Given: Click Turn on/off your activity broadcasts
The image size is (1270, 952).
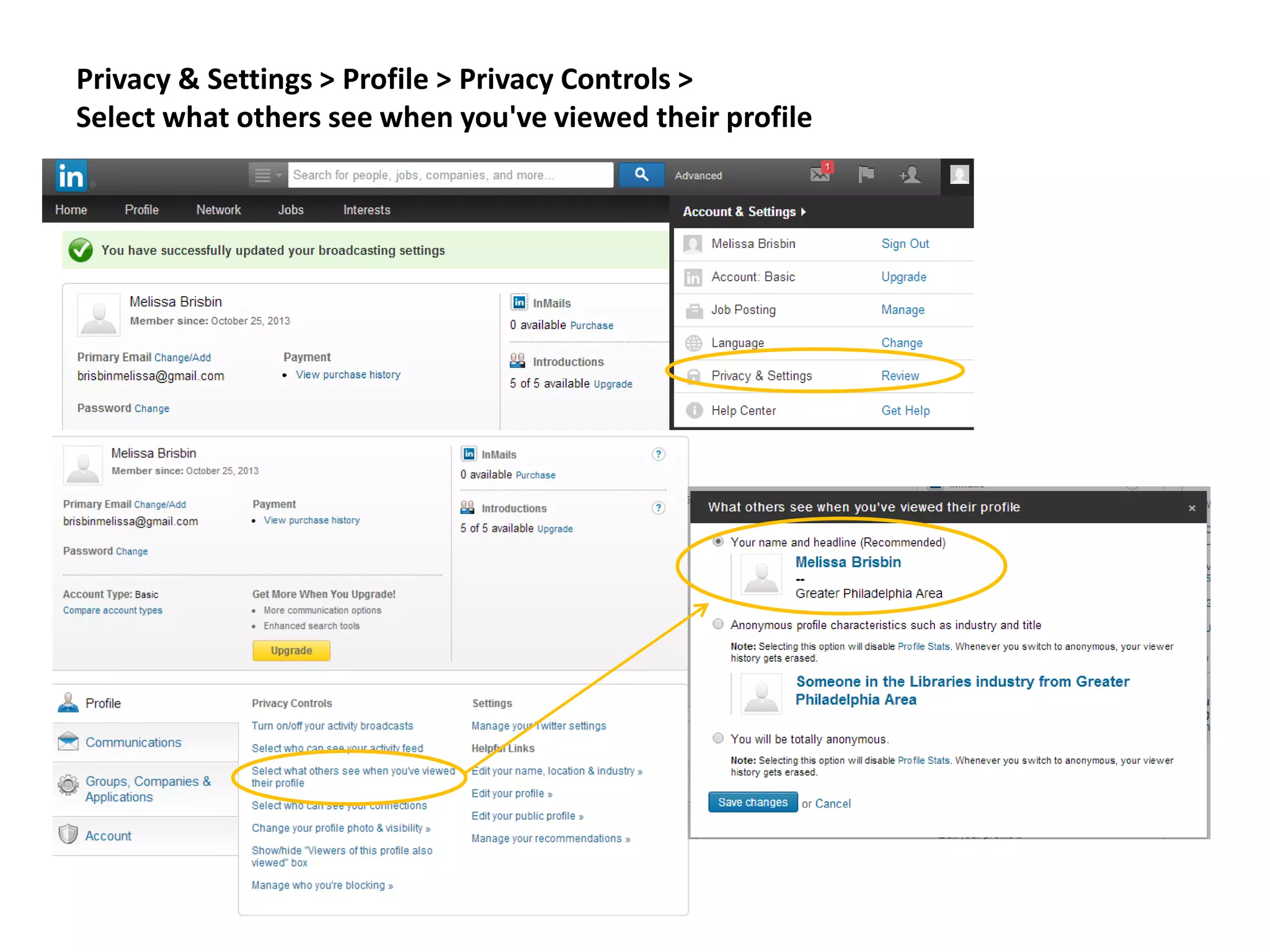Looking at the screenshot, I should tap(332, 726).
